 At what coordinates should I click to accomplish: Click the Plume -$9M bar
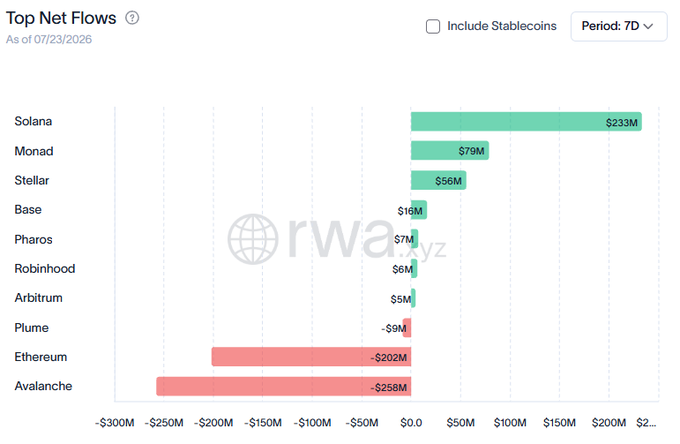[407, 328]
